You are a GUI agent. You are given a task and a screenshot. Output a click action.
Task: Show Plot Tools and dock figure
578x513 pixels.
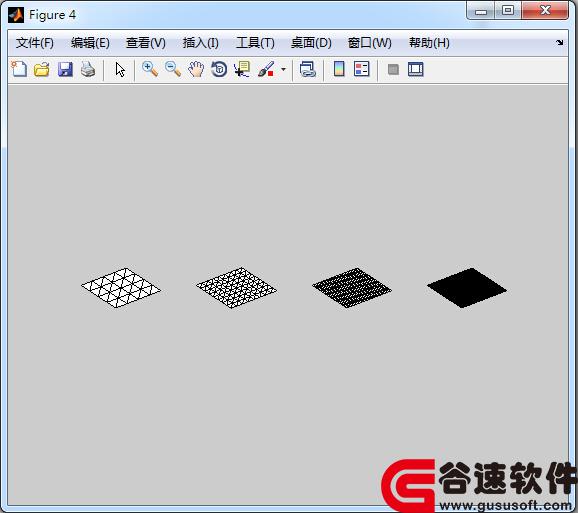pyautogui.click(x=415, y=69)
